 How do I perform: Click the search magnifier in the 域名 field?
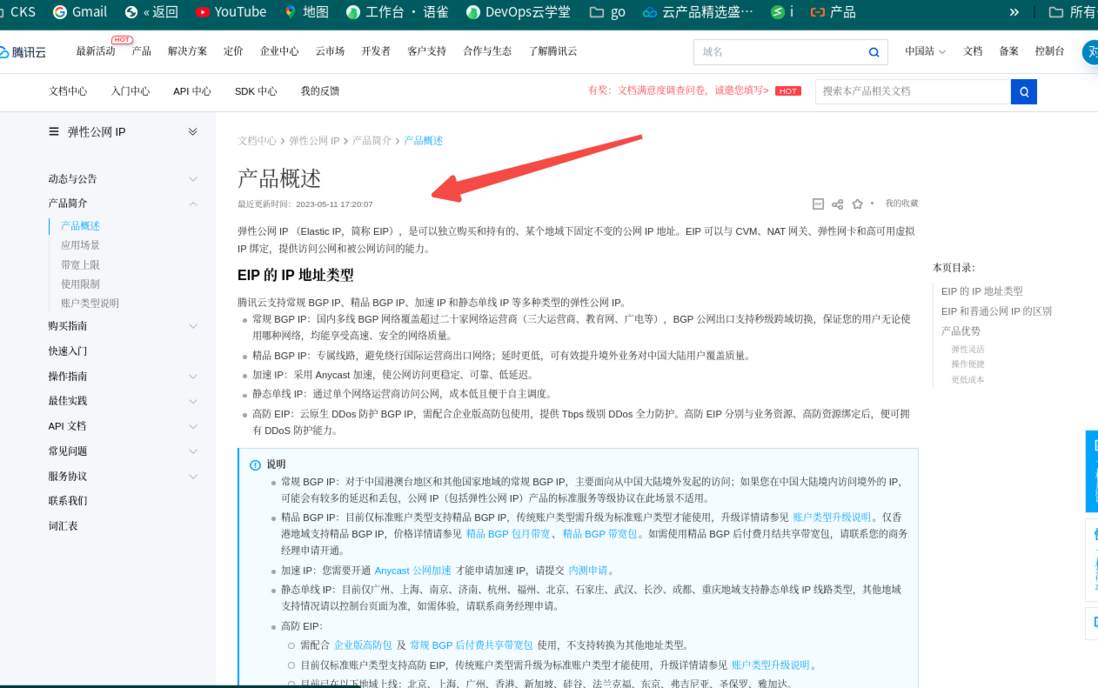(873, 52)
